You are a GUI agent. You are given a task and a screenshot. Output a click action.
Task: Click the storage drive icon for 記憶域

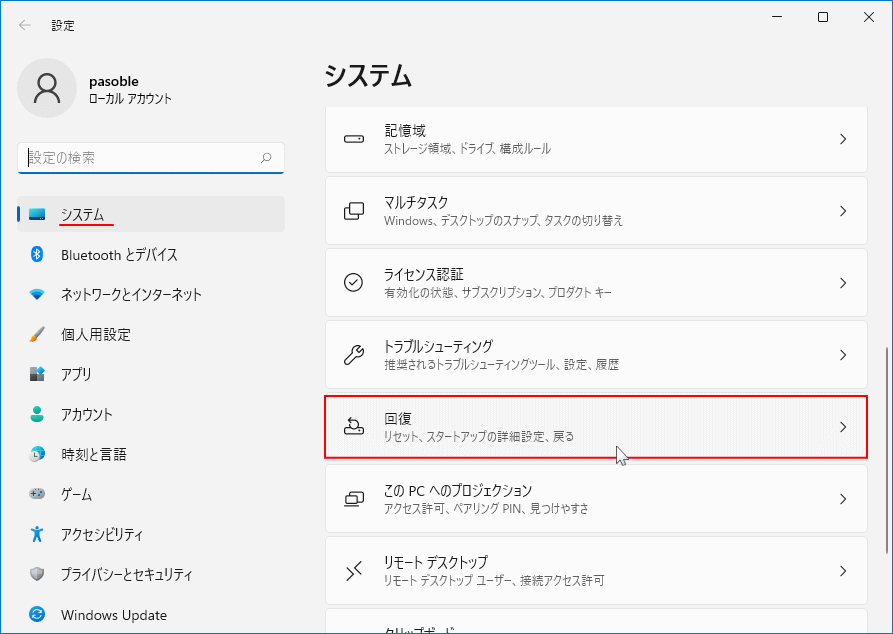(x=354, y=139)
